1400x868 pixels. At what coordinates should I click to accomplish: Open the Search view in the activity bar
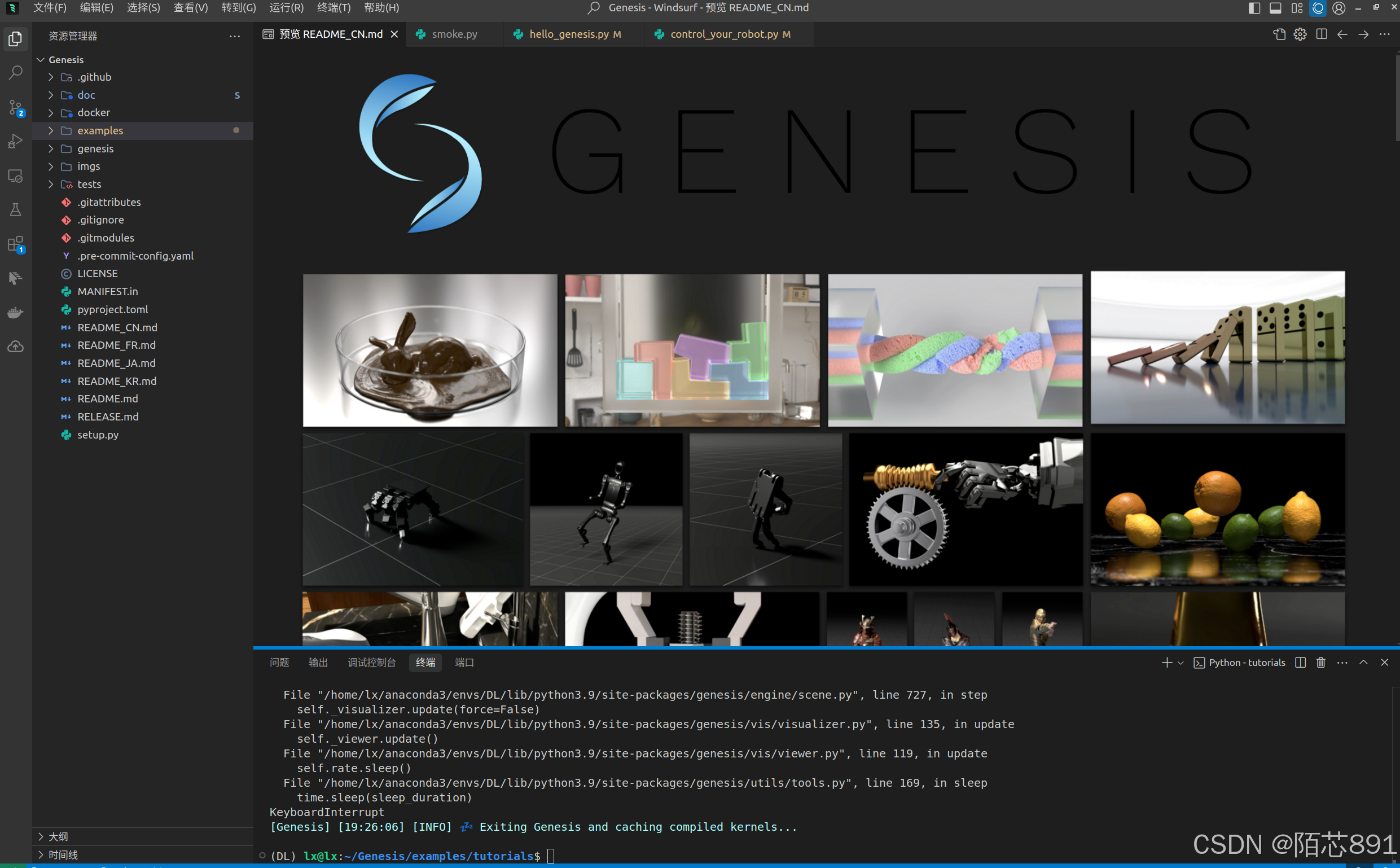pos(15,72)
